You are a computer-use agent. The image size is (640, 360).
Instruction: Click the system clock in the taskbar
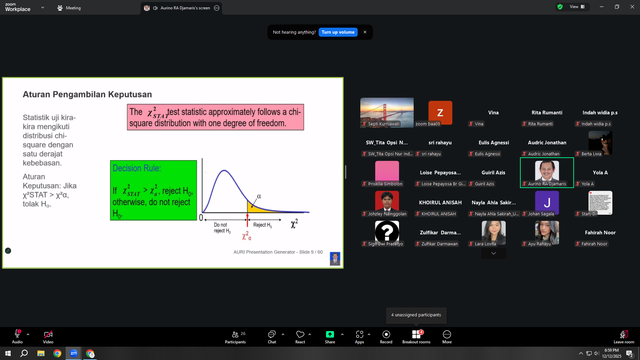(x=611, y=353)
